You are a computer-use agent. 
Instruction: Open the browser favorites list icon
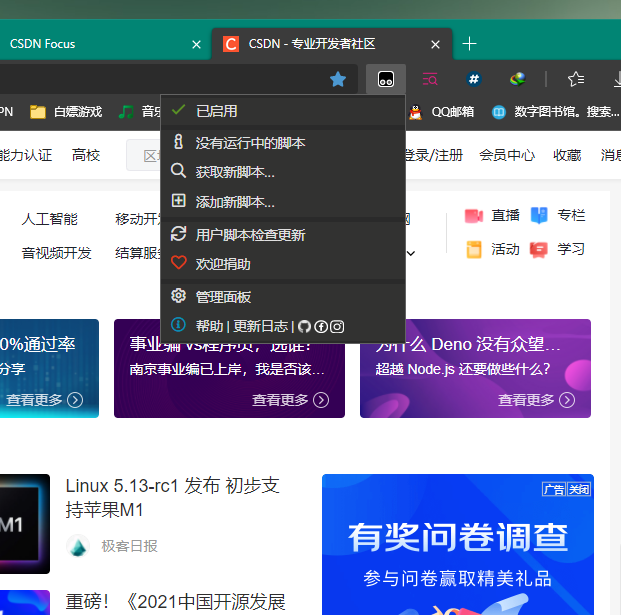[x=576, y=78]
